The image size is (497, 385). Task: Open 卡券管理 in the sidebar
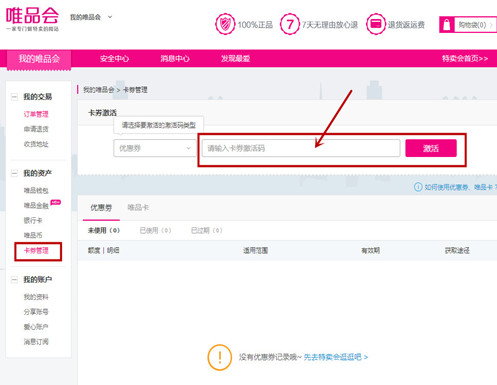coord(36,251)
